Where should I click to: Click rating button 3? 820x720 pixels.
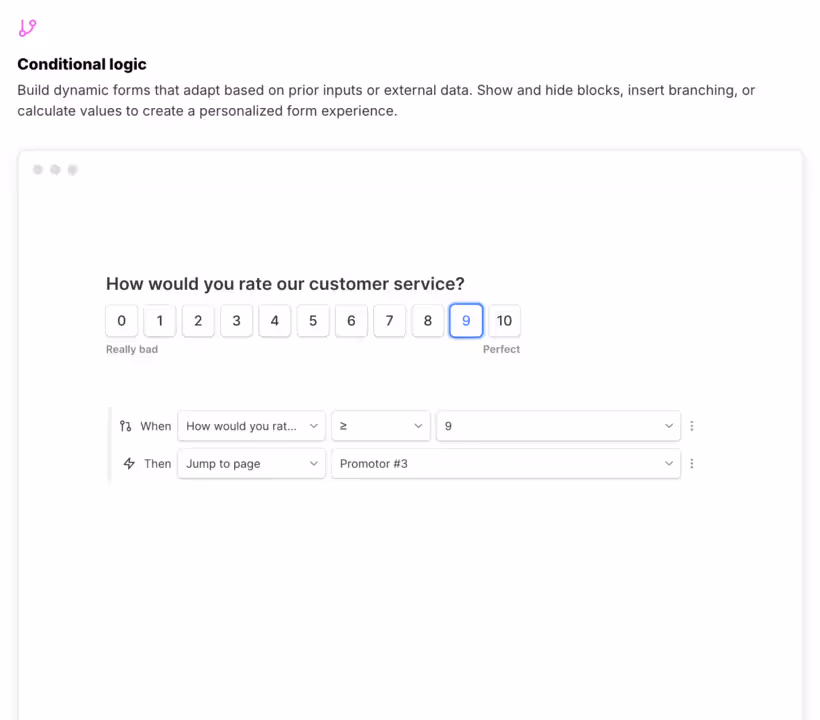[236, 321]
